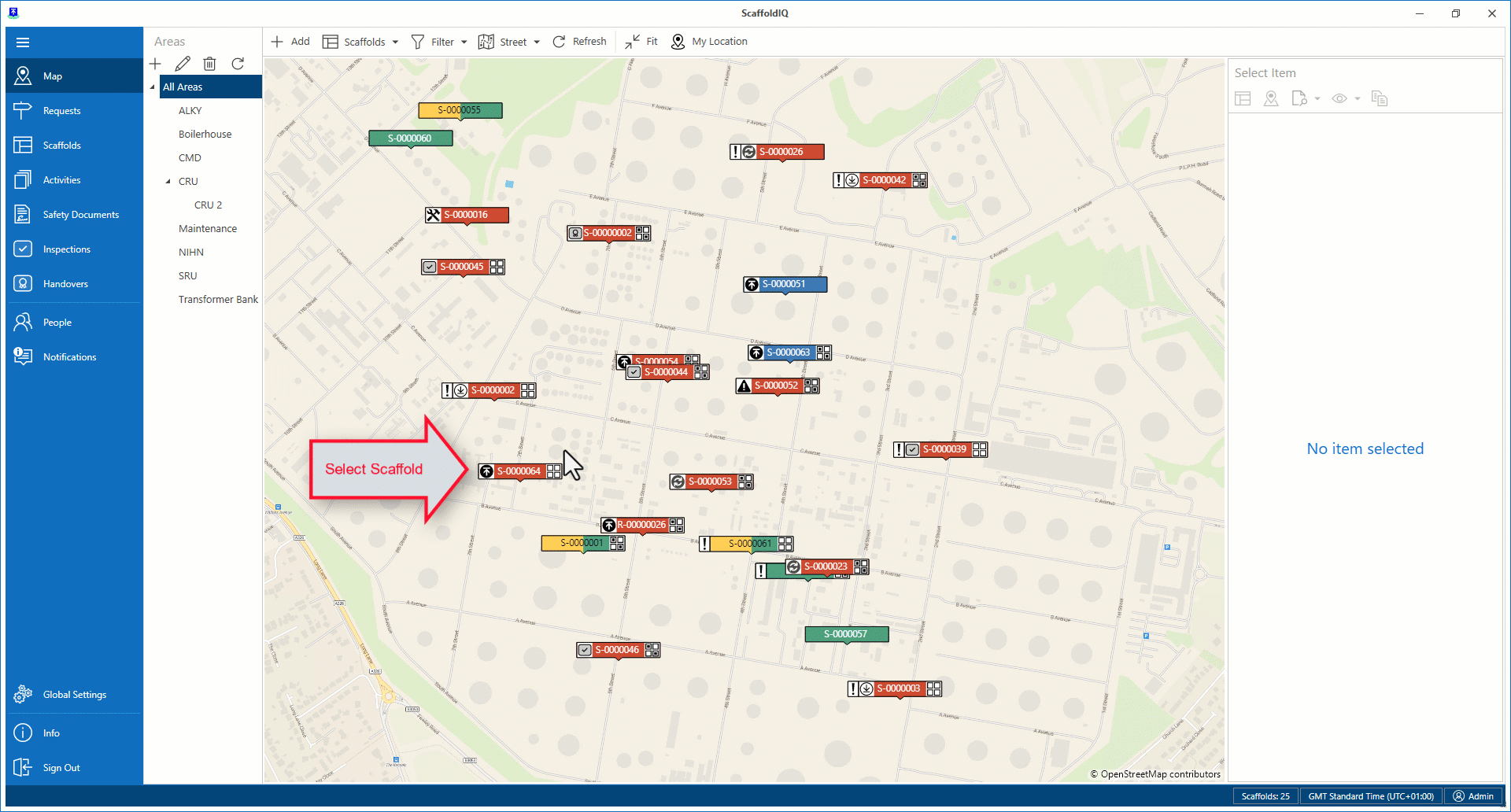Open Inspections from sidebar
The height and width of the screenshot is (812, 1511).
[x=67, y=249]
